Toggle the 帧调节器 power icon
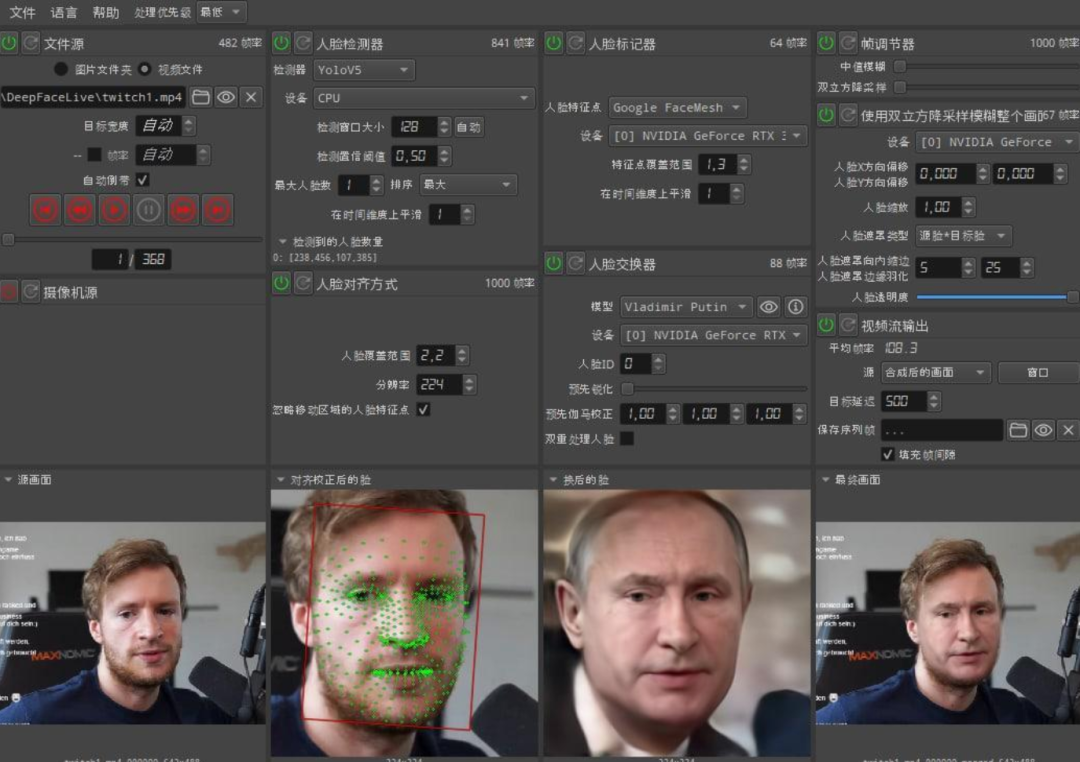Image resolution: width=1080 pixels, height=762 pixels. click(x=826, y=43)
